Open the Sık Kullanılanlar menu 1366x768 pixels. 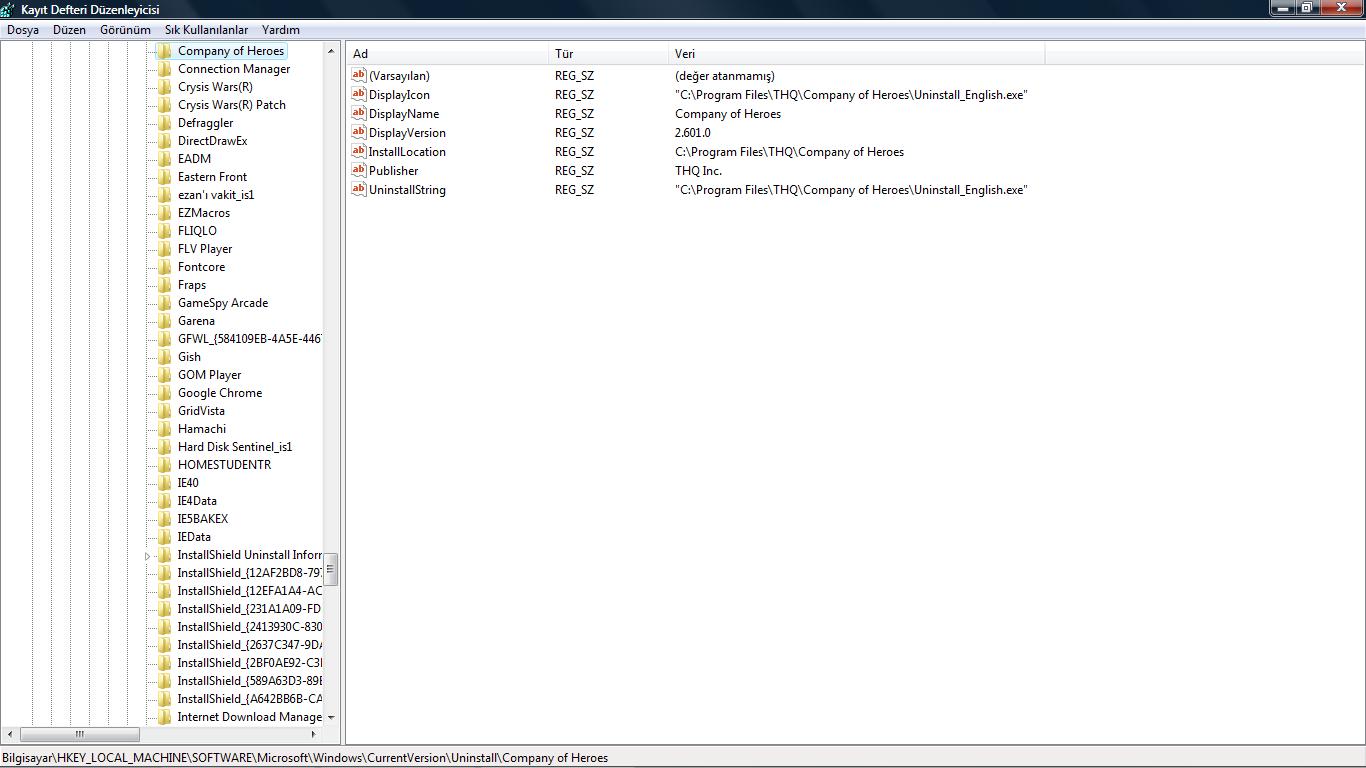[206, 30]
